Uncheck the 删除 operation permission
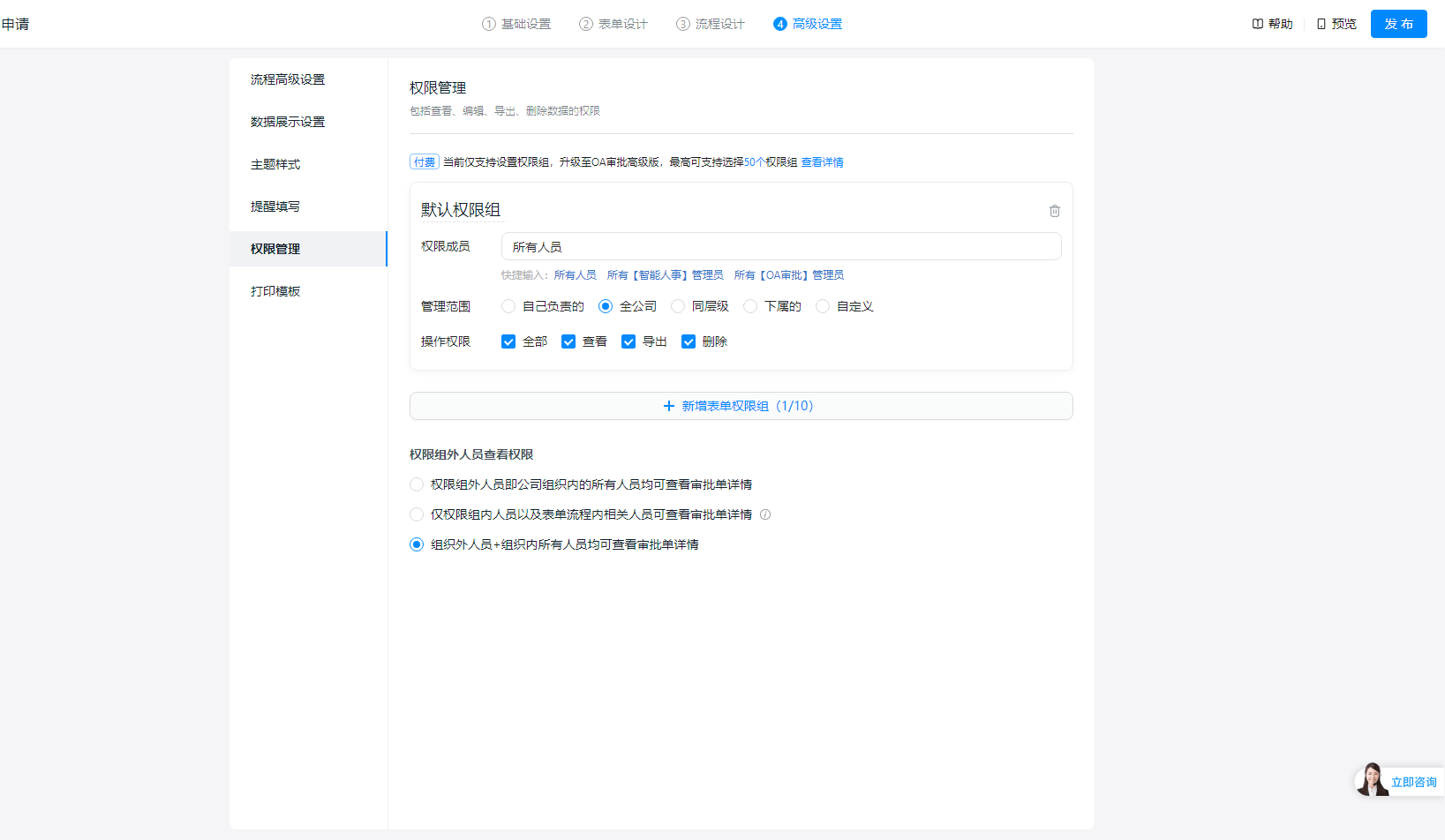 [x=689, y=341]
